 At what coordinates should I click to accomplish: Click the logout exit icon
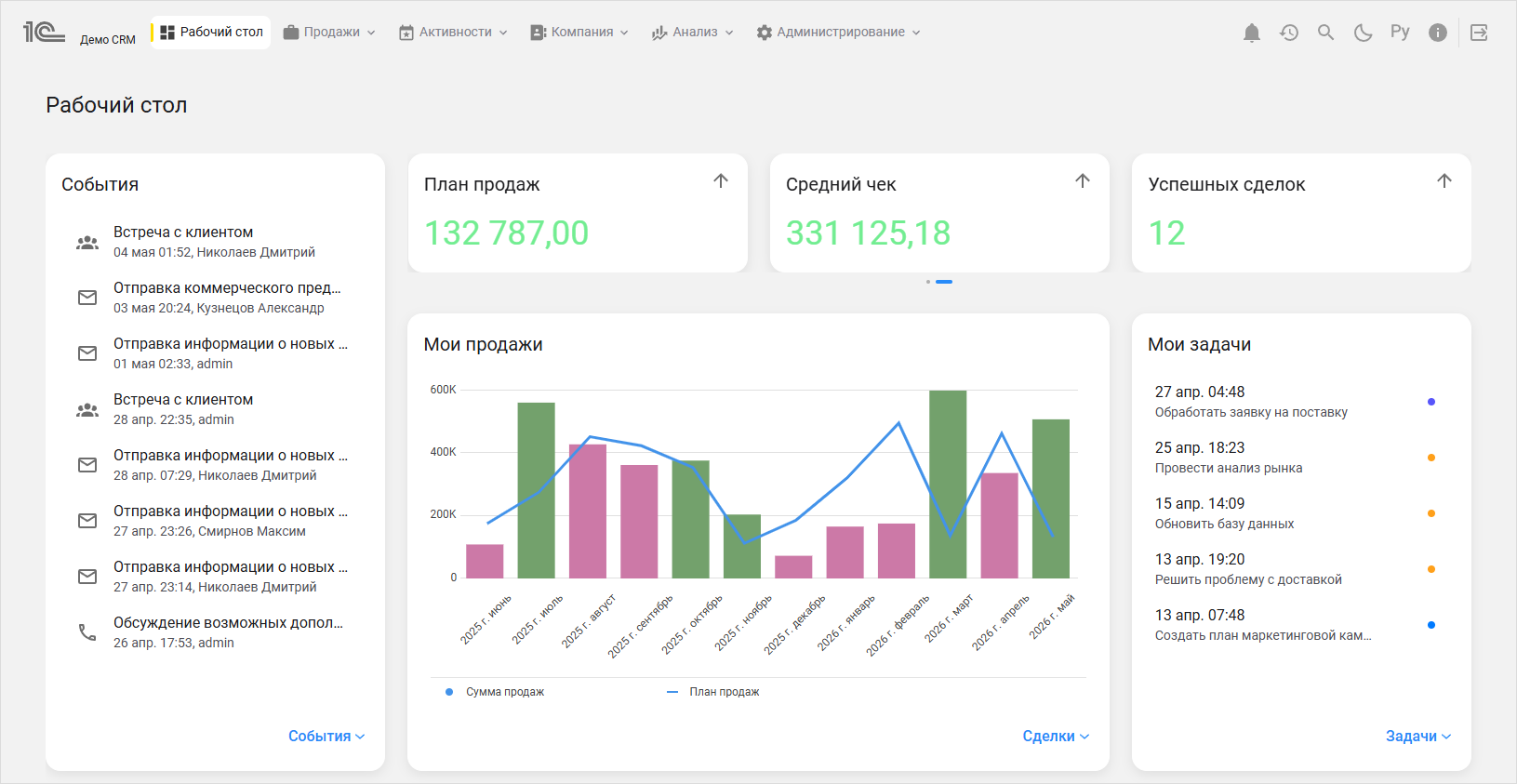tap(1479, 33)
